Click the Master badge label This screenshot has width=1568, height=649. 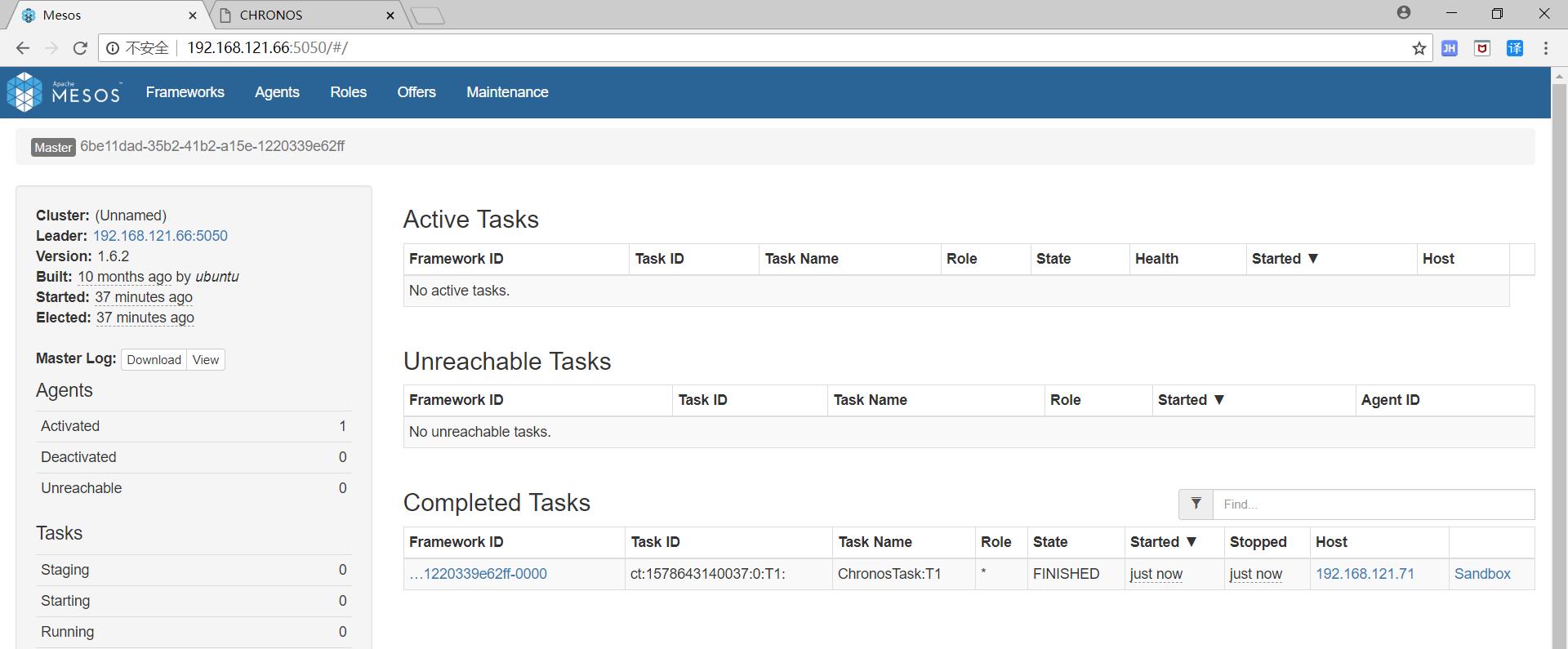click(53, 147)
